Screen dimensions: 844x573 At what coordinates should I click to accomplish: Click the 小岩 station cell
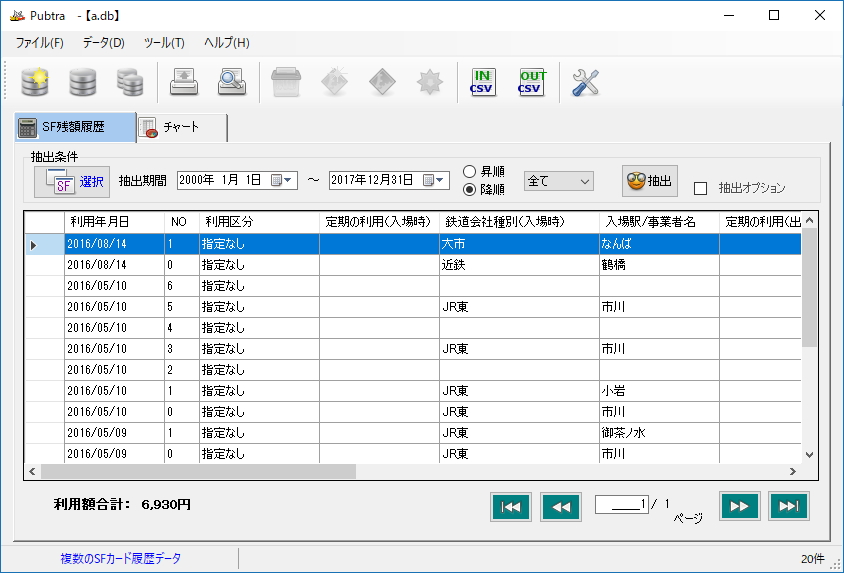659,391
